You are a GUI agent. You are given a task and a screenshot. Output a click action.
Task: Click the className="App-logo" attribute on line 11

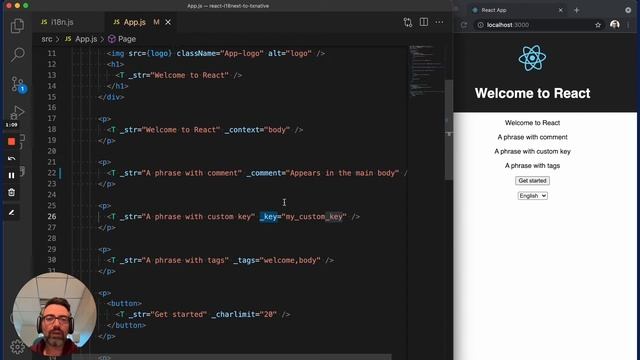pyautogui.click(x=220, y=53)
